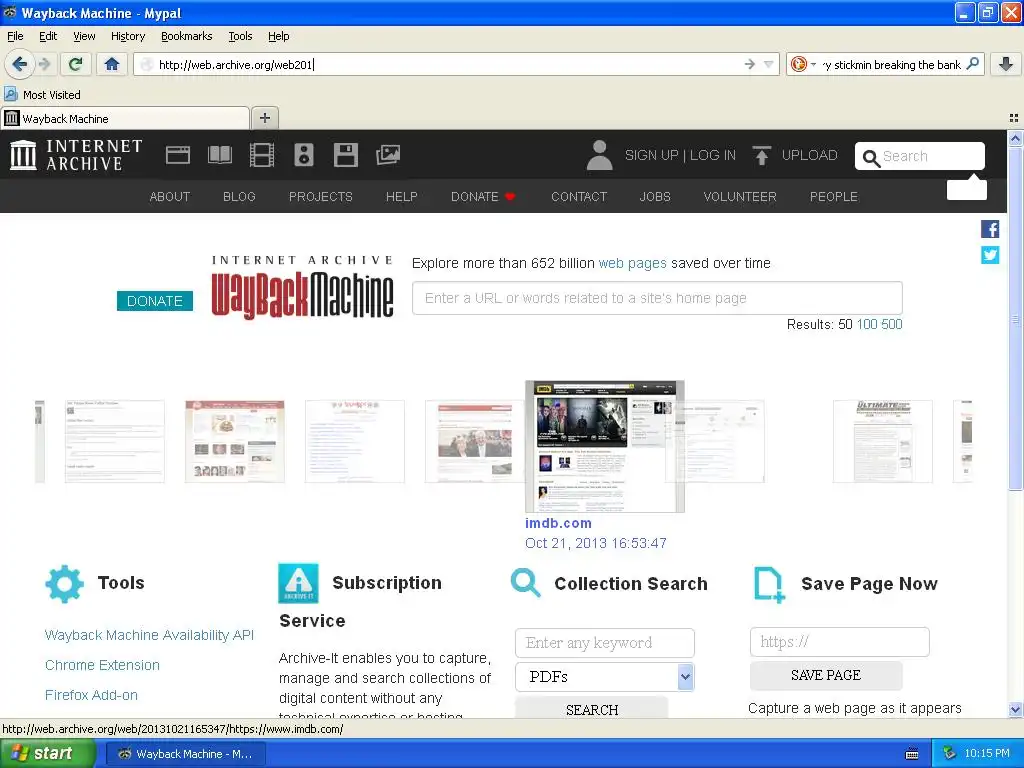The width and height of the screenshot is (1024, 768).
Task: Click the imdb.com link below thumbnail
Action: point(558,523)
